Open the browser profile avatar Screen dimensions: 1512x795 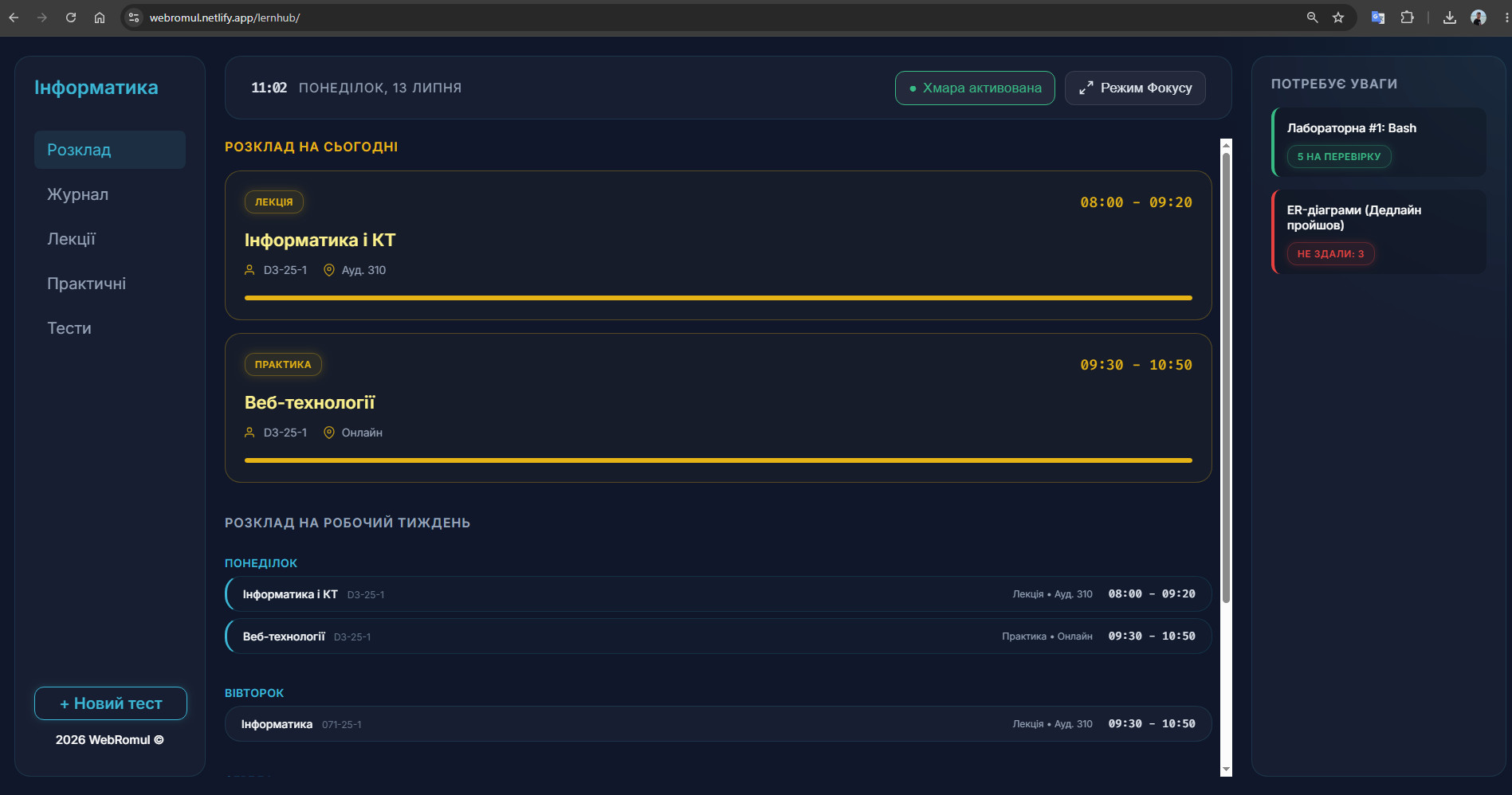click(x=1479, y=18)
